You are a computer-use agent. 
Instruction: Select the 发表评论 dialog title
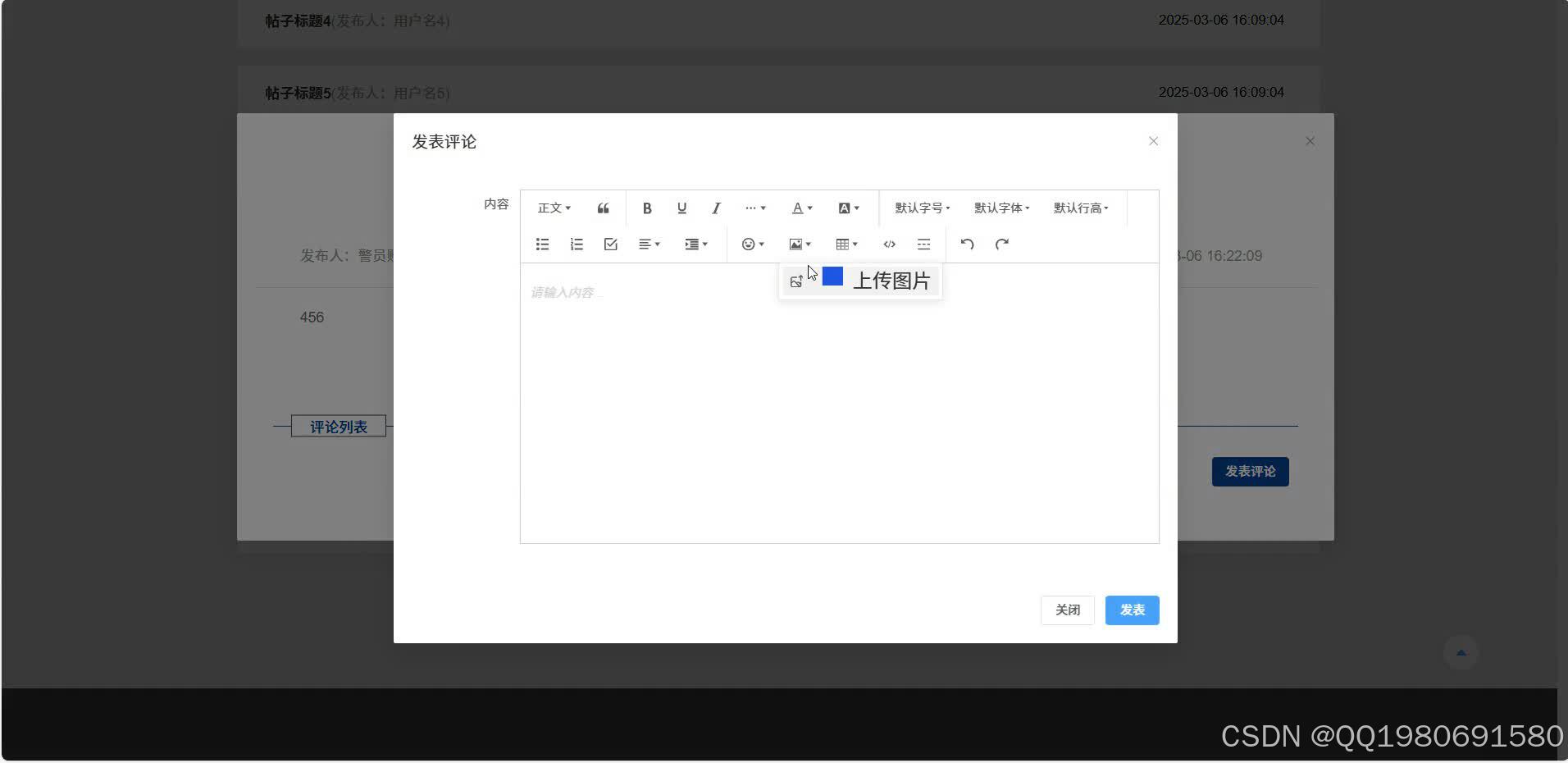pos(444,142)
